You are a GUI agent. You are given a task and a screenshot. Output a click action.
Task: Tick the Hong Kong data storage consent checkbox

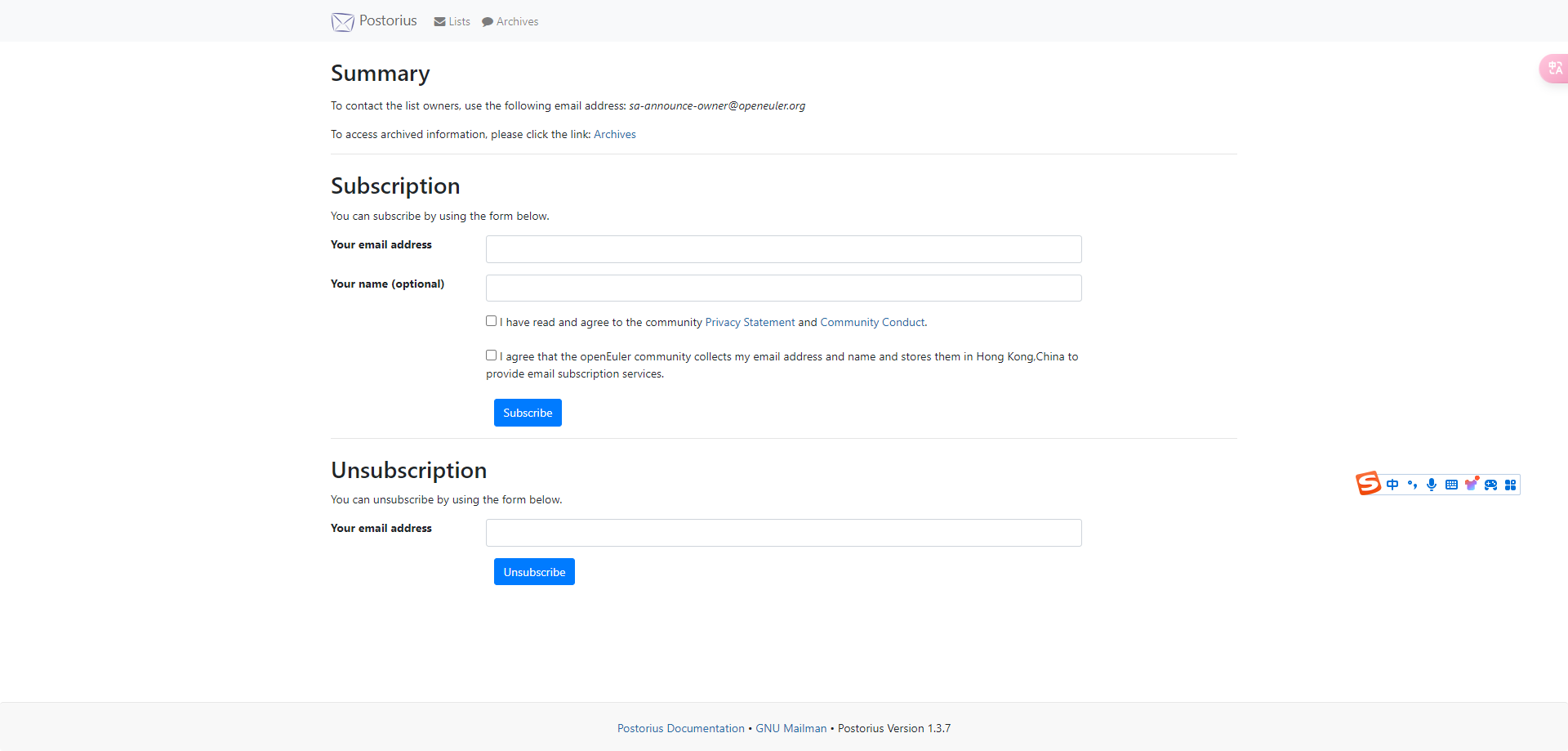tap(491, 355)
